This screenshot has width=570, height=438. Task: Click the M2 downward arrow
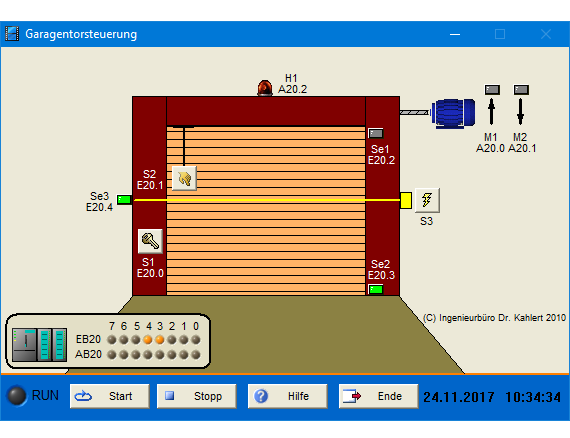[x=521, y=112]
